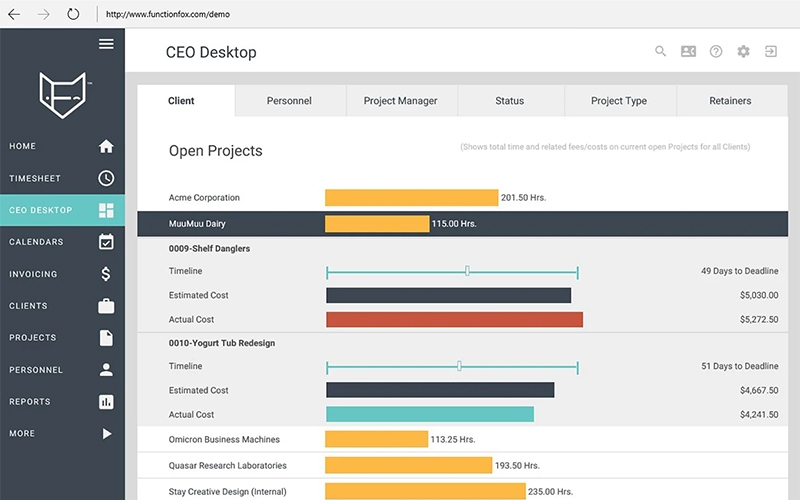The image size is (800, 500).
Task: Click the hamburger menu icon in sidebar
Action: pyautogui.click(x=106, y=44)
